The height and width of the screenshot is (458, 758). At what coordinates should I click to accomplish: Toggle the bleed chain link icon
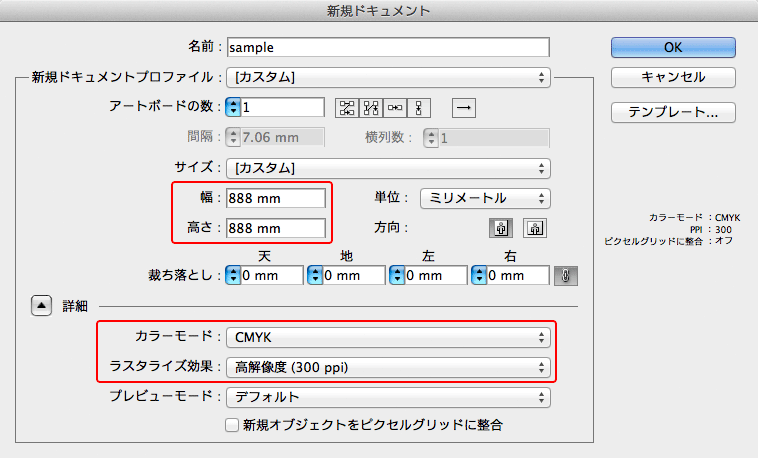point(567,274)
